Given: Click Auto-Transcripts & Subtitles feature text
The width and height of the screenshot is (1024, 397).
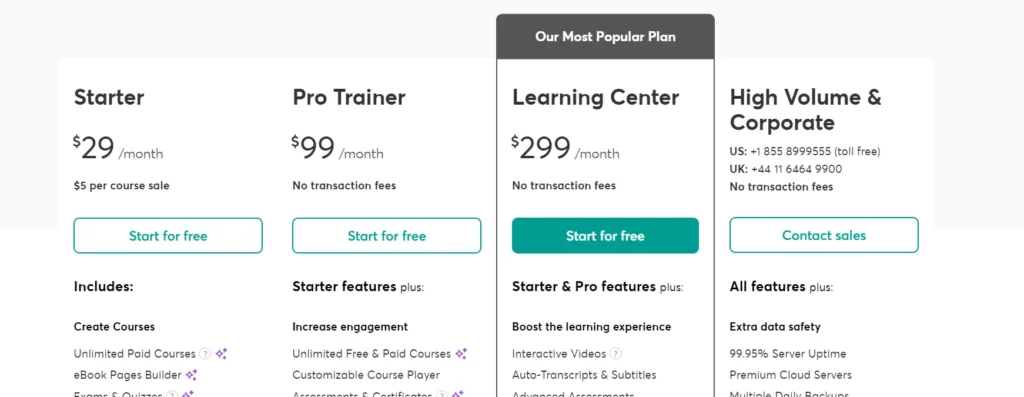Looking at the screenshot, I should pyautogui.click(x=584, y=375).
